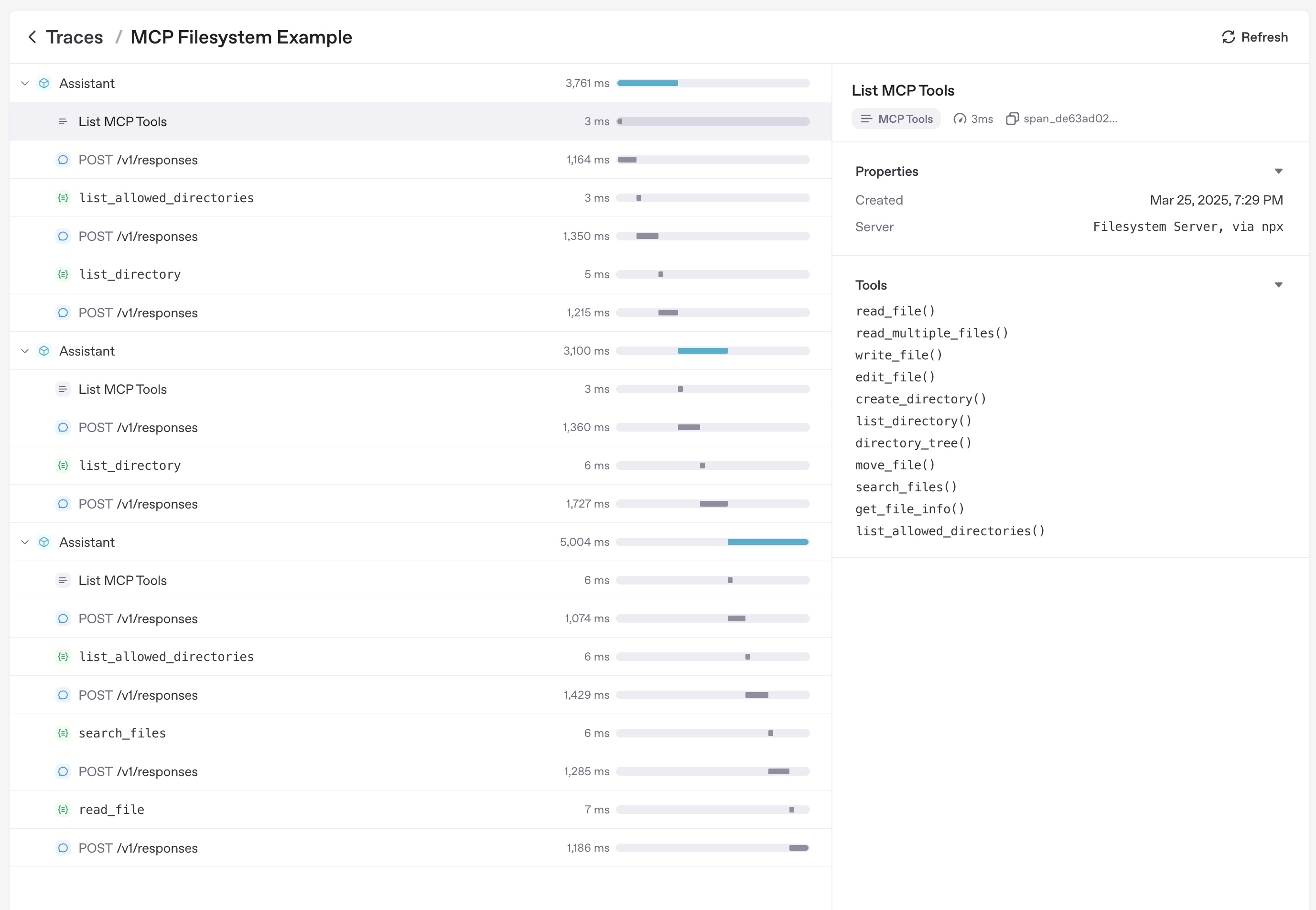Click the 5,004 ms Assistant timeline bar
The height and width of the screenshot is (910, 1316).
768,542
